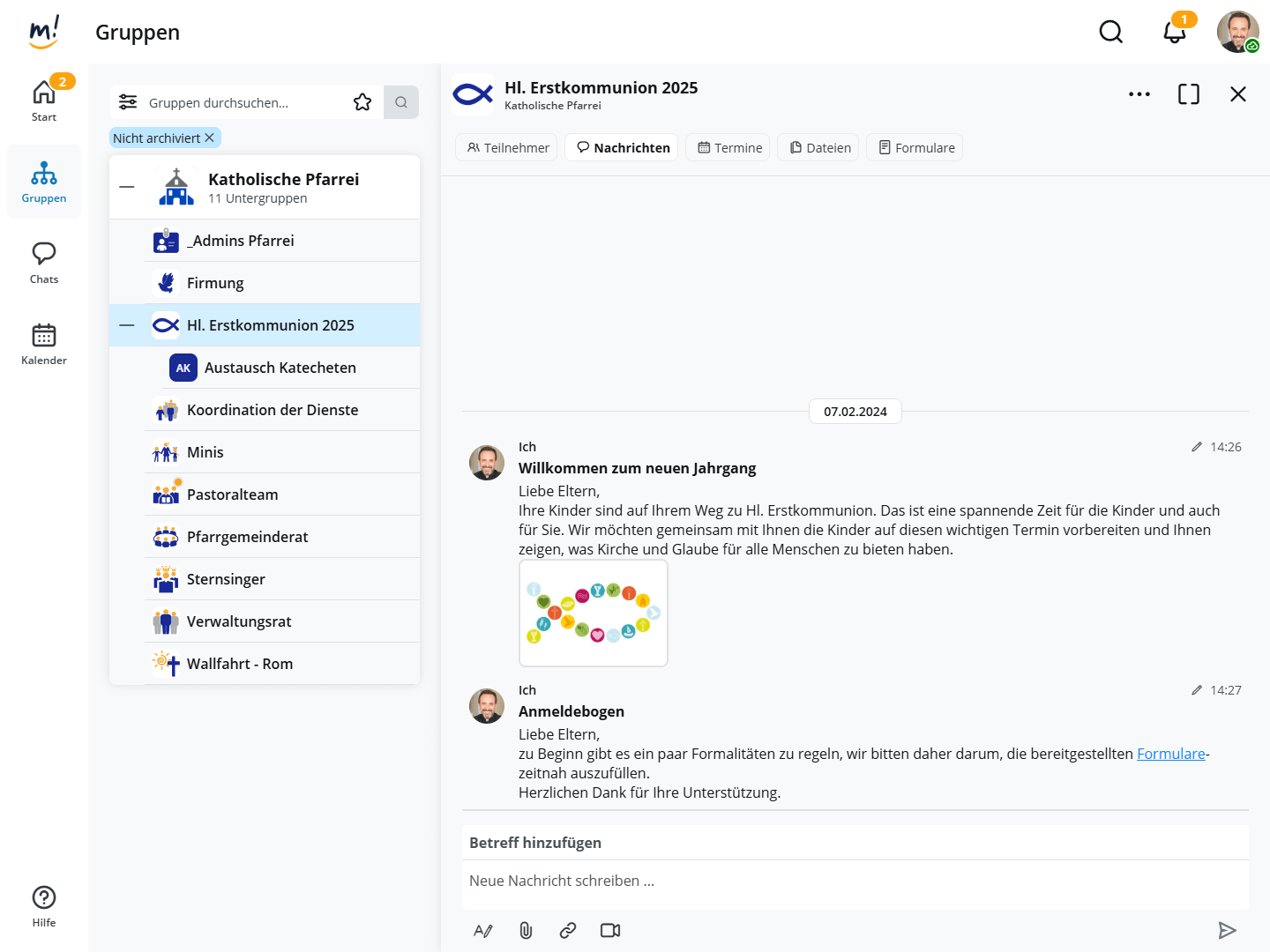Image resolution: width=1270 pixels, height=952 pixels.
Task: Collapse the Katholische Pfarrei group tree
Action: coord(127,187)
